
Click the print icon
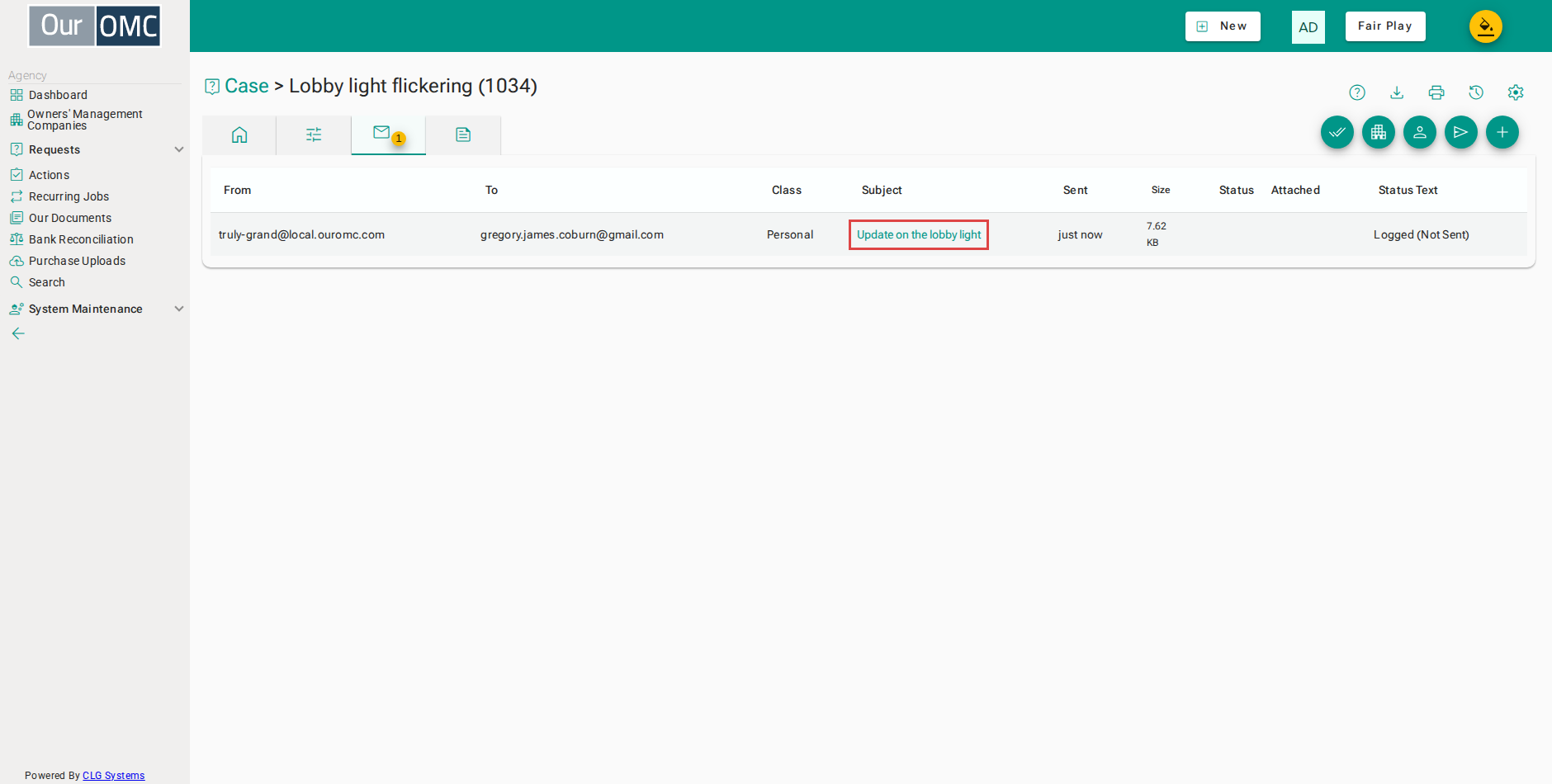(1436, 92)
